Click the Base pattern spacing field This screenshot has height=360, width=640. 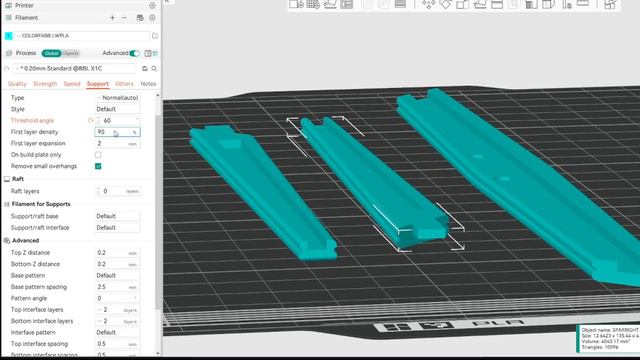tap(118, 287)
